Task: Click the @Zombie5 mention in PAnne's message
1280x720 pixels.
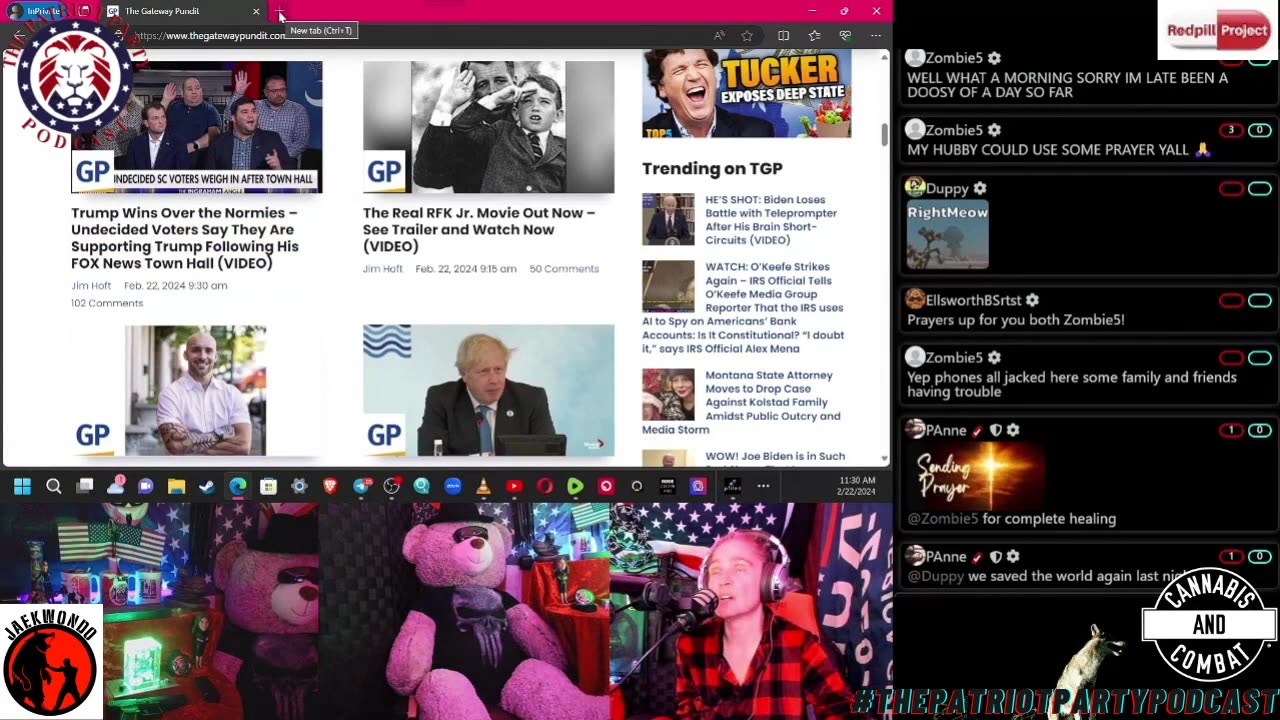Action: pyautogui.click(x=943, y=519)
